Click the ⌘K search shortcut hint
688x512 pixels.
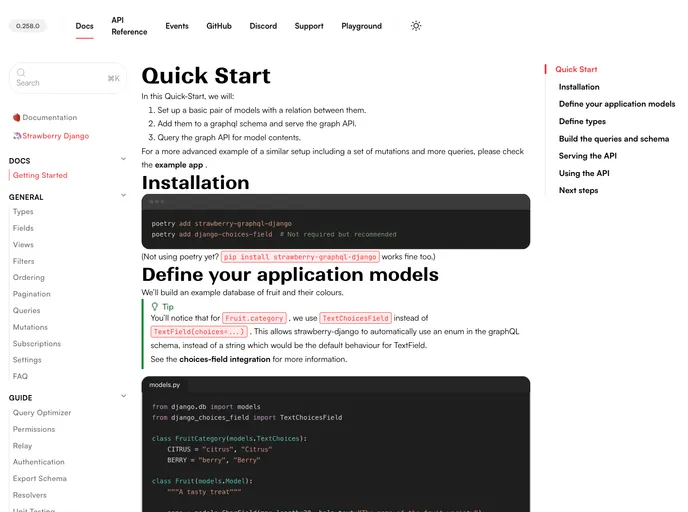pyautogui.click(x=114, y=78)
